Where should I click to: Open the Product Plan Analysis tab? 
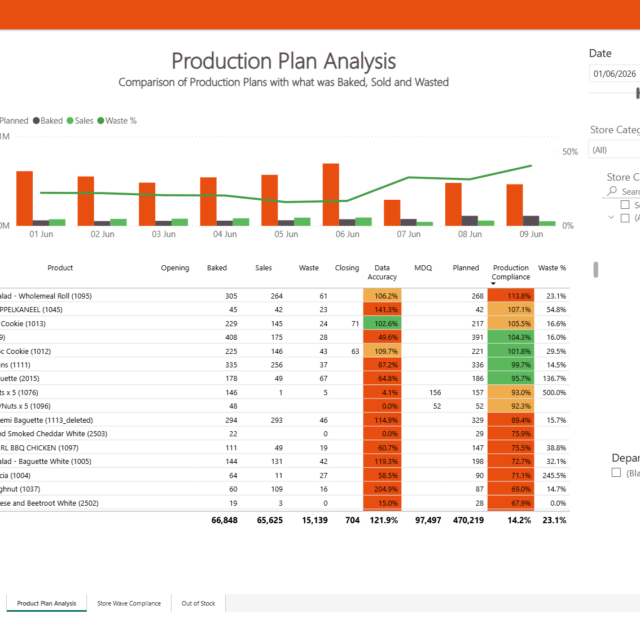click(x=47, y=603)
